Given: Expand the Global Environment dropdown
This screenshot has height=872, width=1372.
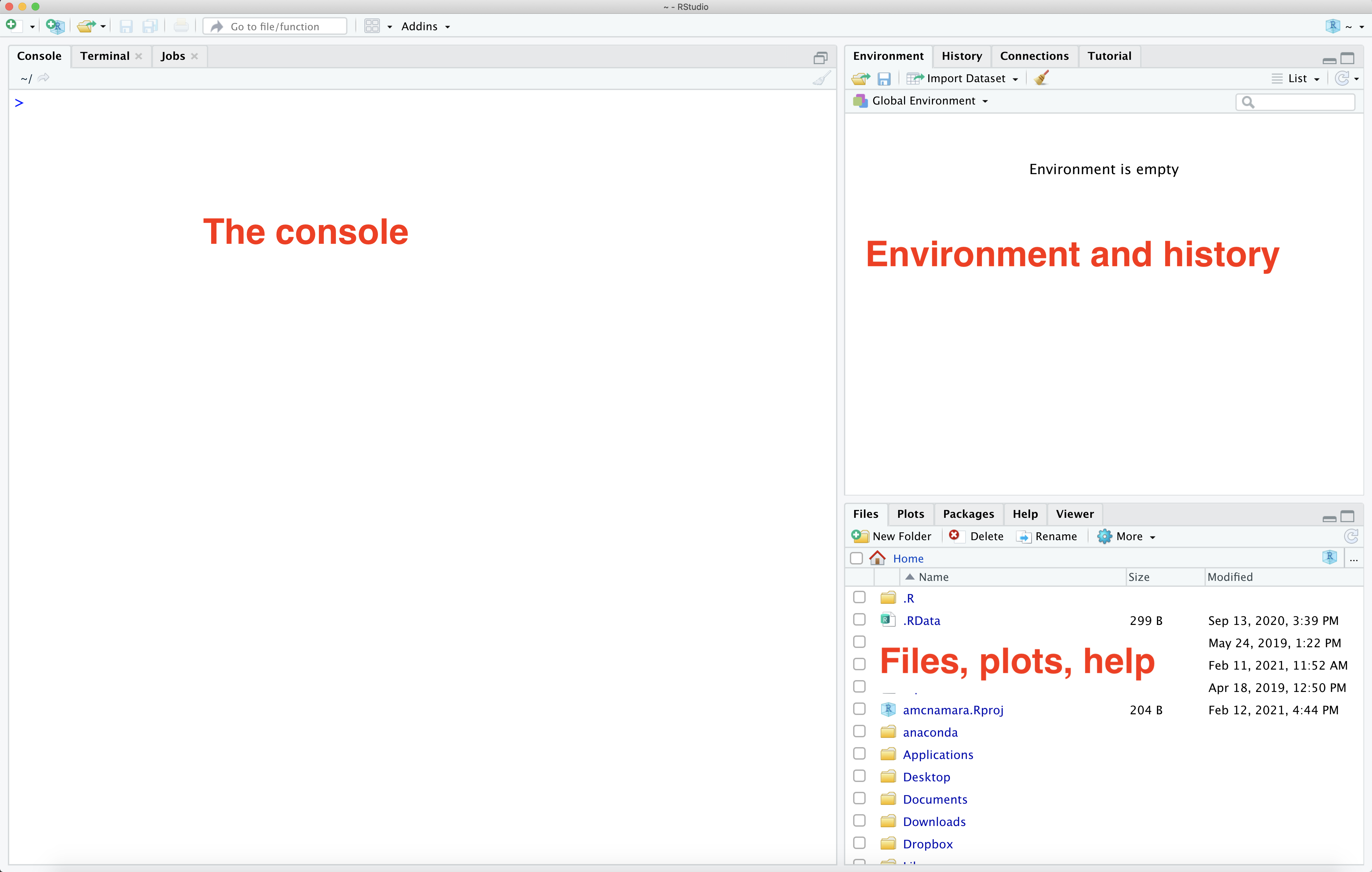Looking at the screenshot, I should click(923, 101).
